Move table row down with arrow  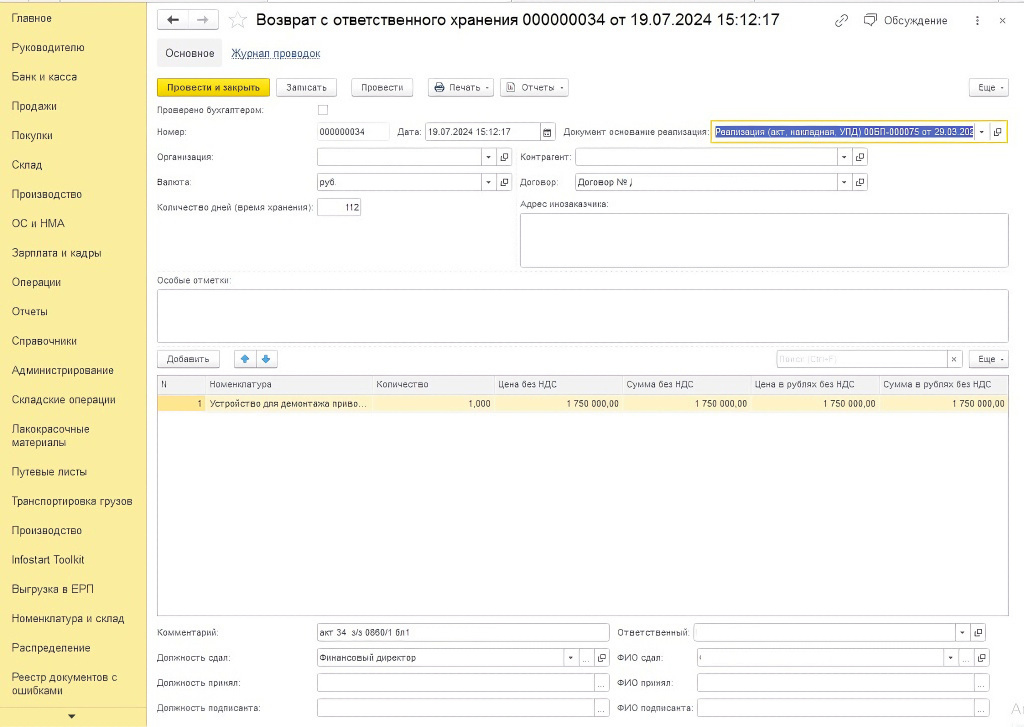pos(266,359)
